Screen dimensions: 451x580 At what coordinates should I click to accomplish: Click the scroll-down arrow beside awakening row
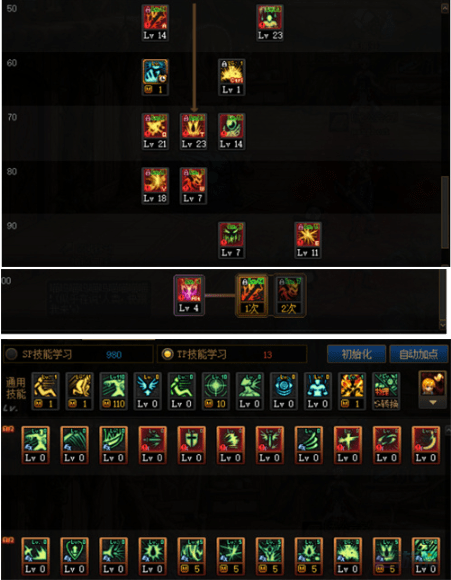click(442, 324)
